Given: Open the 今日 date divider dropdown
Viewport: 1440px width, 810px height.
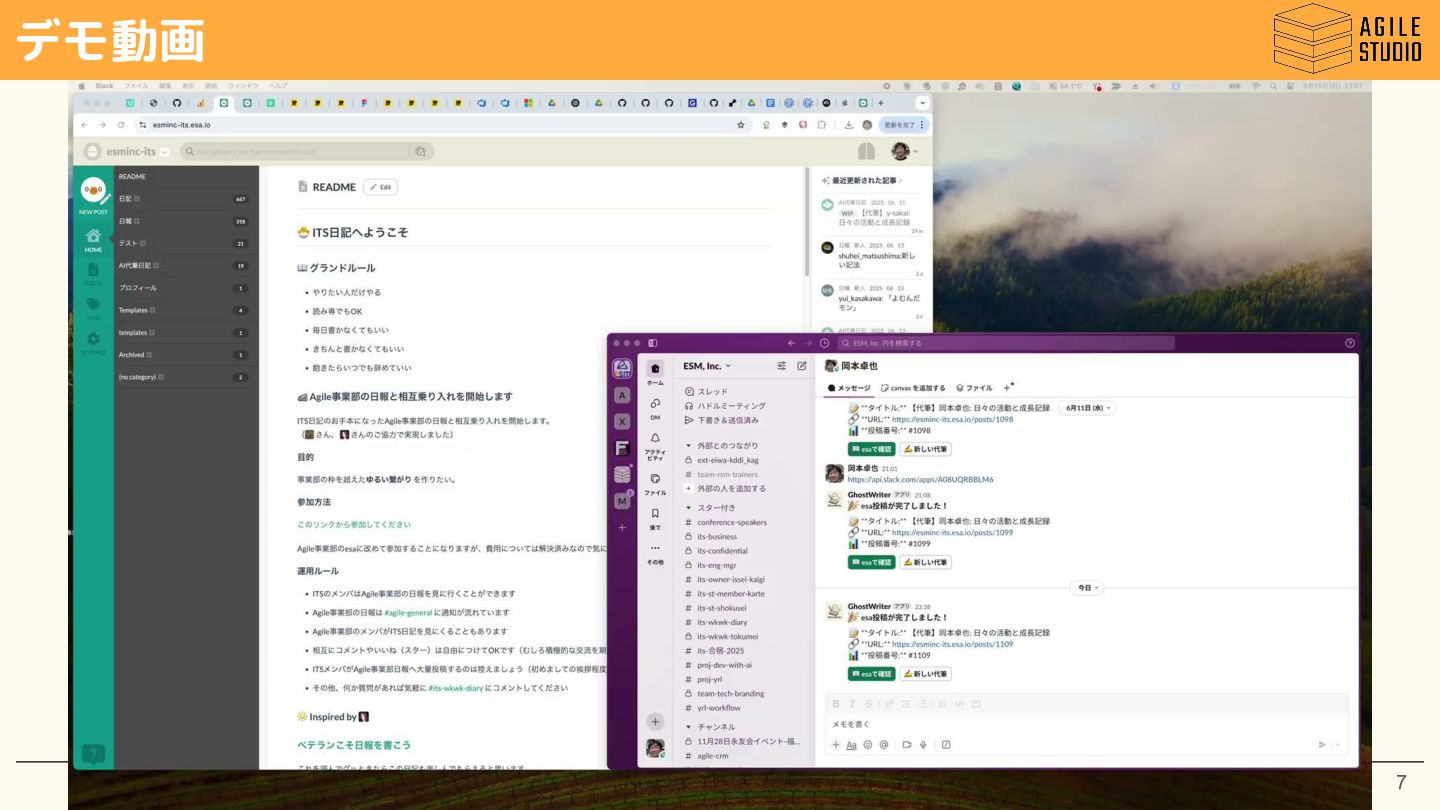Looking at the screenshot, I should click(1087, 588).
